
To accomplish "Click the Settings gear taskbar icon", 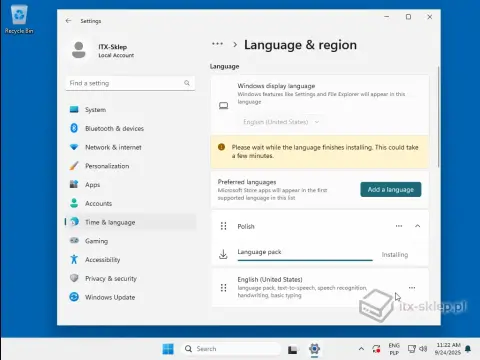I will [x=314, y=349].
